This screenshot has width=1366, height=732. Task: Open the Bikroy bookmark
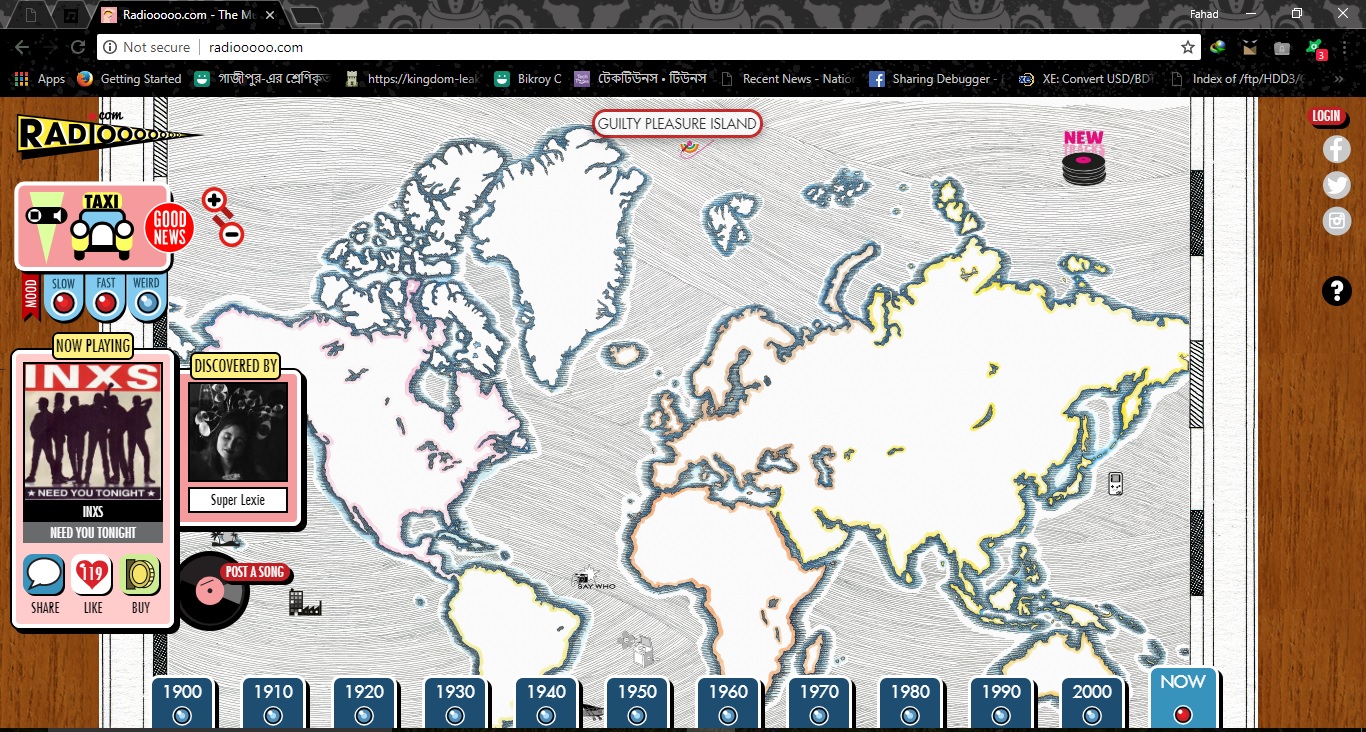(x=527, y=79)
